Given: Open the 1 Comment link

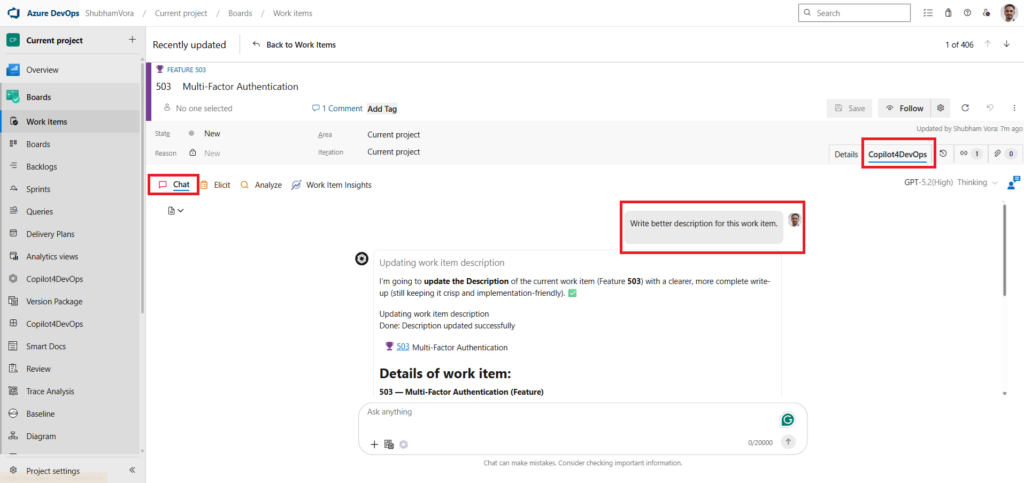Looking at the screenshot, I should click(337, 108).
